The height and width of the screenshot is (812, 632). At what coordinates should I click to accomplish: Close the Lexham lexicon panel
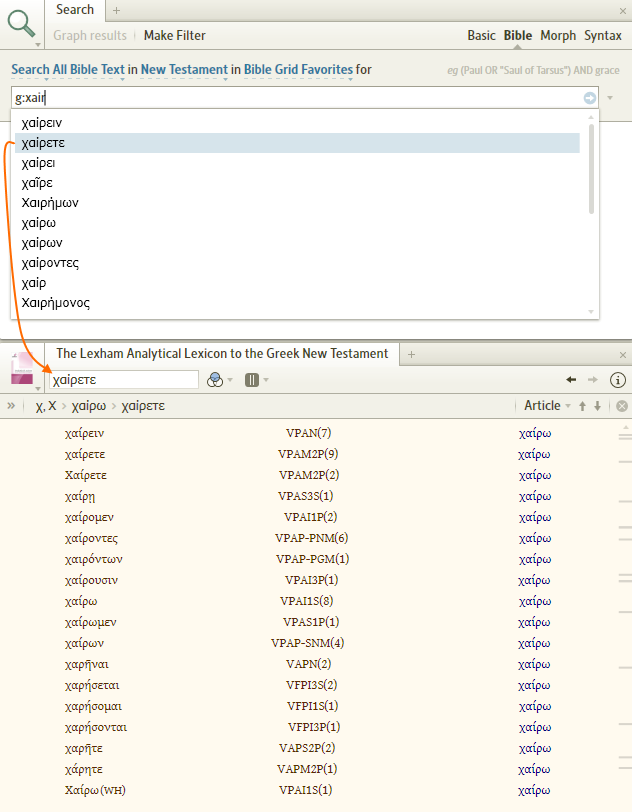click(623, 355)
